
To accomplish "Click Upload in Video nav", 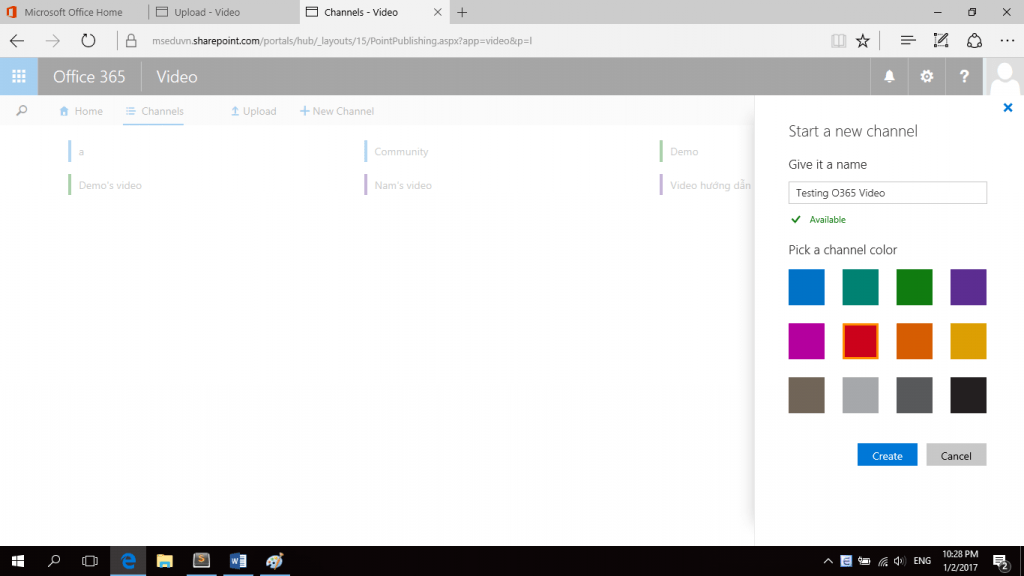I will (253, 111).
